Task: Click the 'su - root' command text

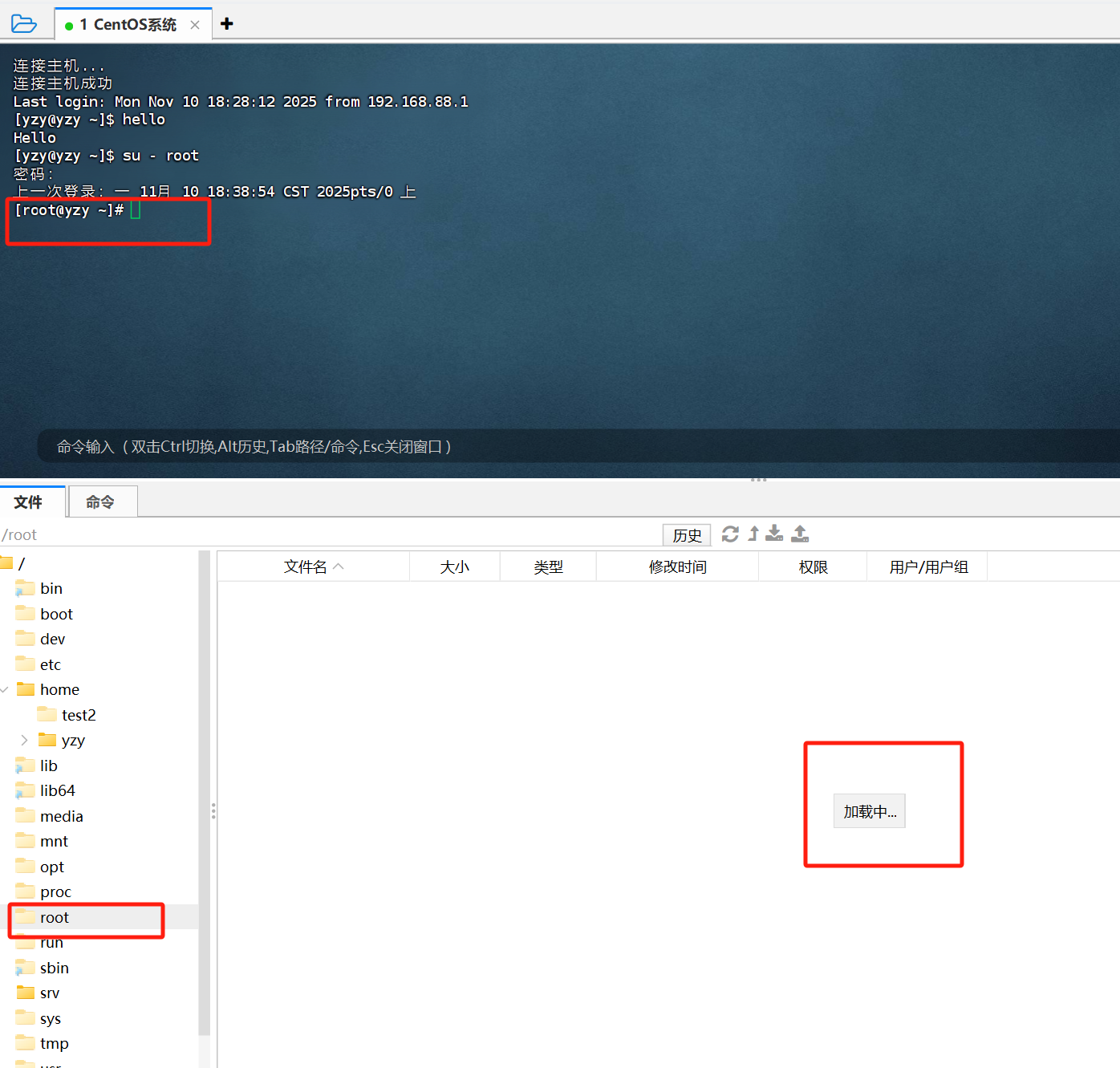Action: click(160, 156)
